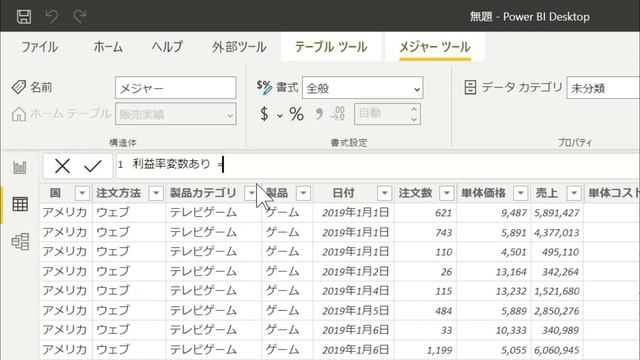Increase decimal places with up stepper
This screenshot has height=360, width=640.
[414, 109]
